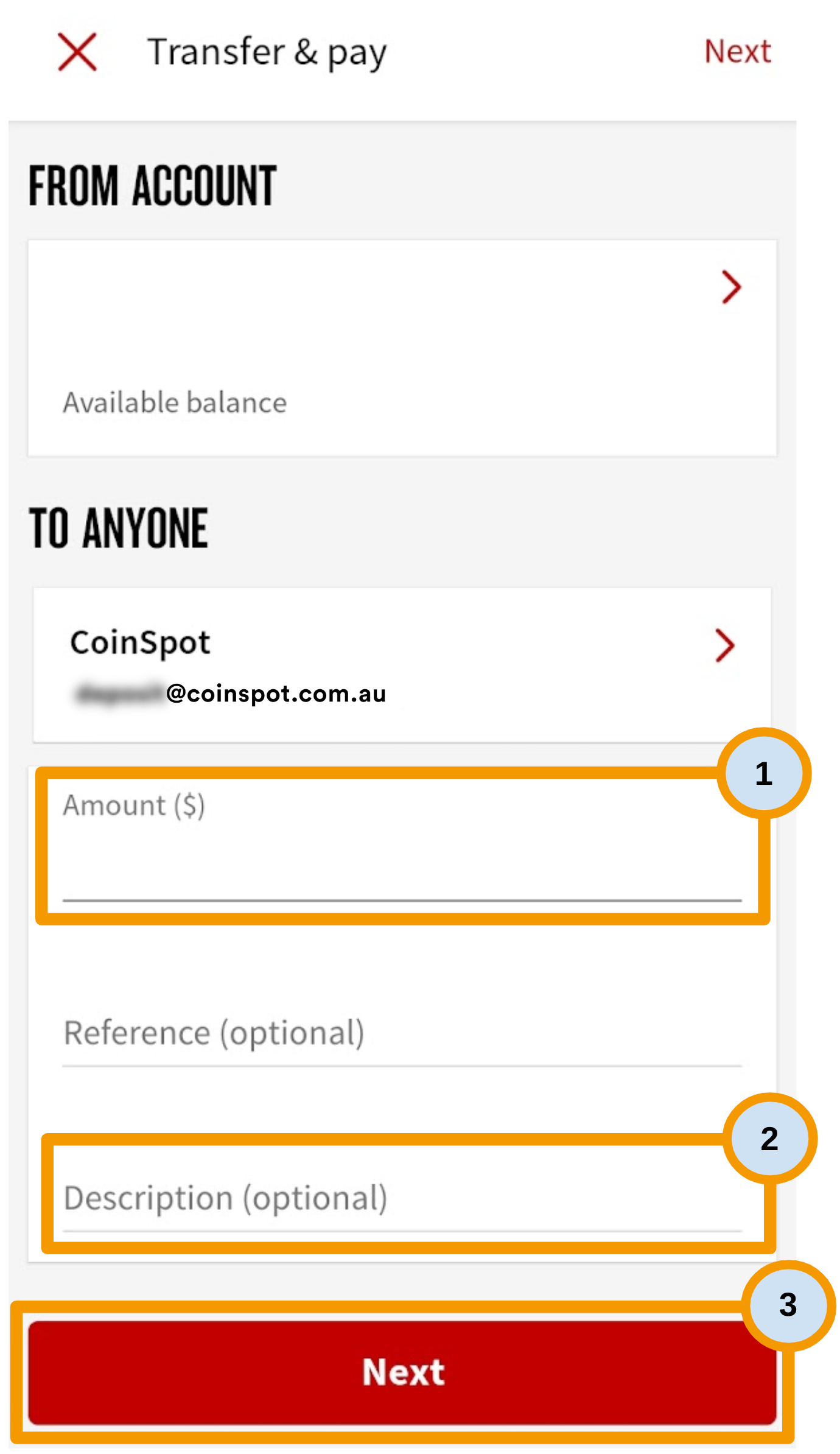This screenshot has height=1454, width=840.
Task: Click the blurred email prefix
Action: click(x=119, y=694)
